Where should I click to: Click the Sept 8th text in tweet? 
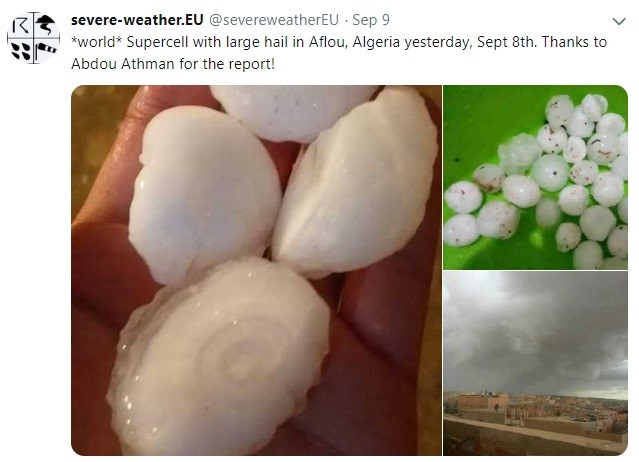click(505, 42)
